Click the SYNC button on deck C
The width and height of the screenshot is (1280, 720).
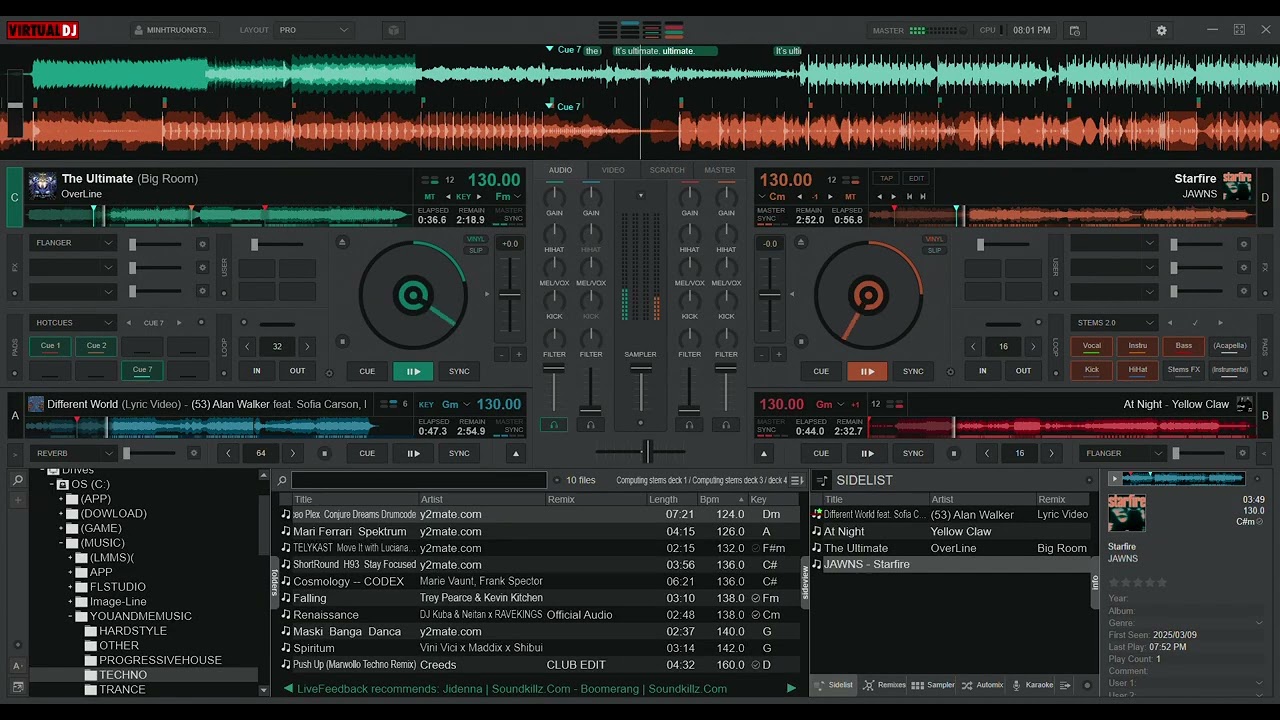pos(459,371)
